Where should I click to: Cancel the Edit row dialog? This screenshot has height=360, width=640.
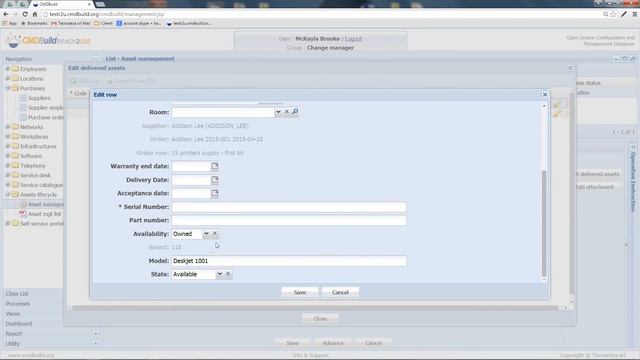[x=340, y=292]
